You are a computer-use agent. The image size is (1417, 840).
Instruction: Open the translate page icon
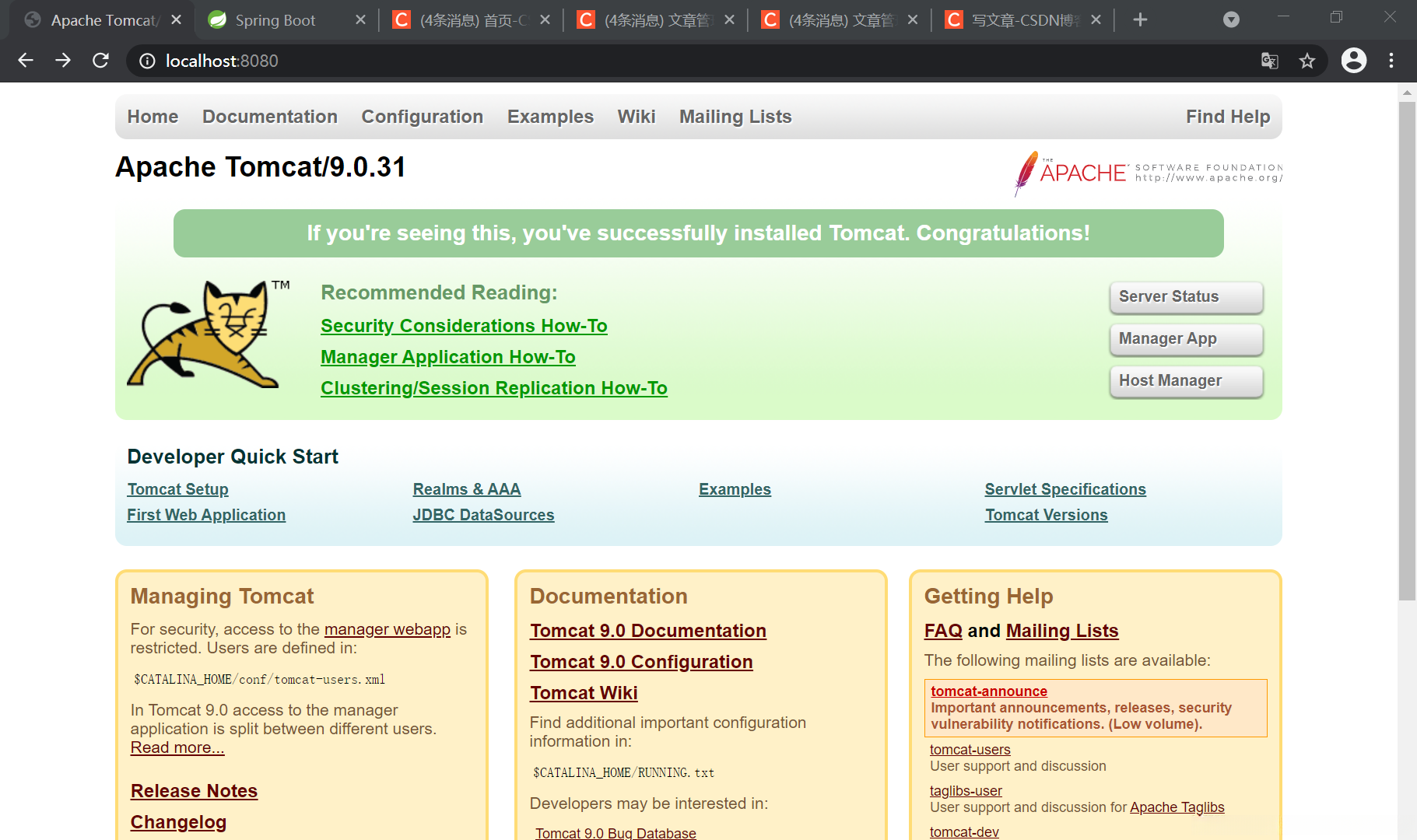[x=1270, y=61]
